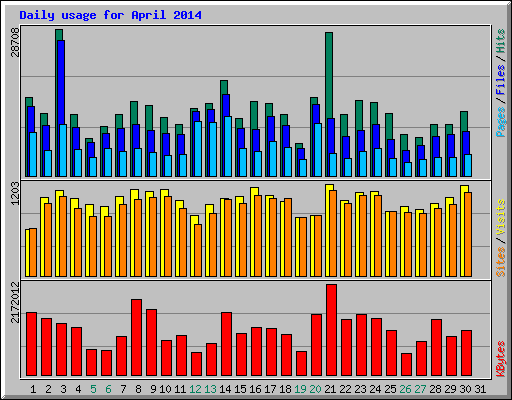Click the red KBytes bar for day 1

pos(32,344)
